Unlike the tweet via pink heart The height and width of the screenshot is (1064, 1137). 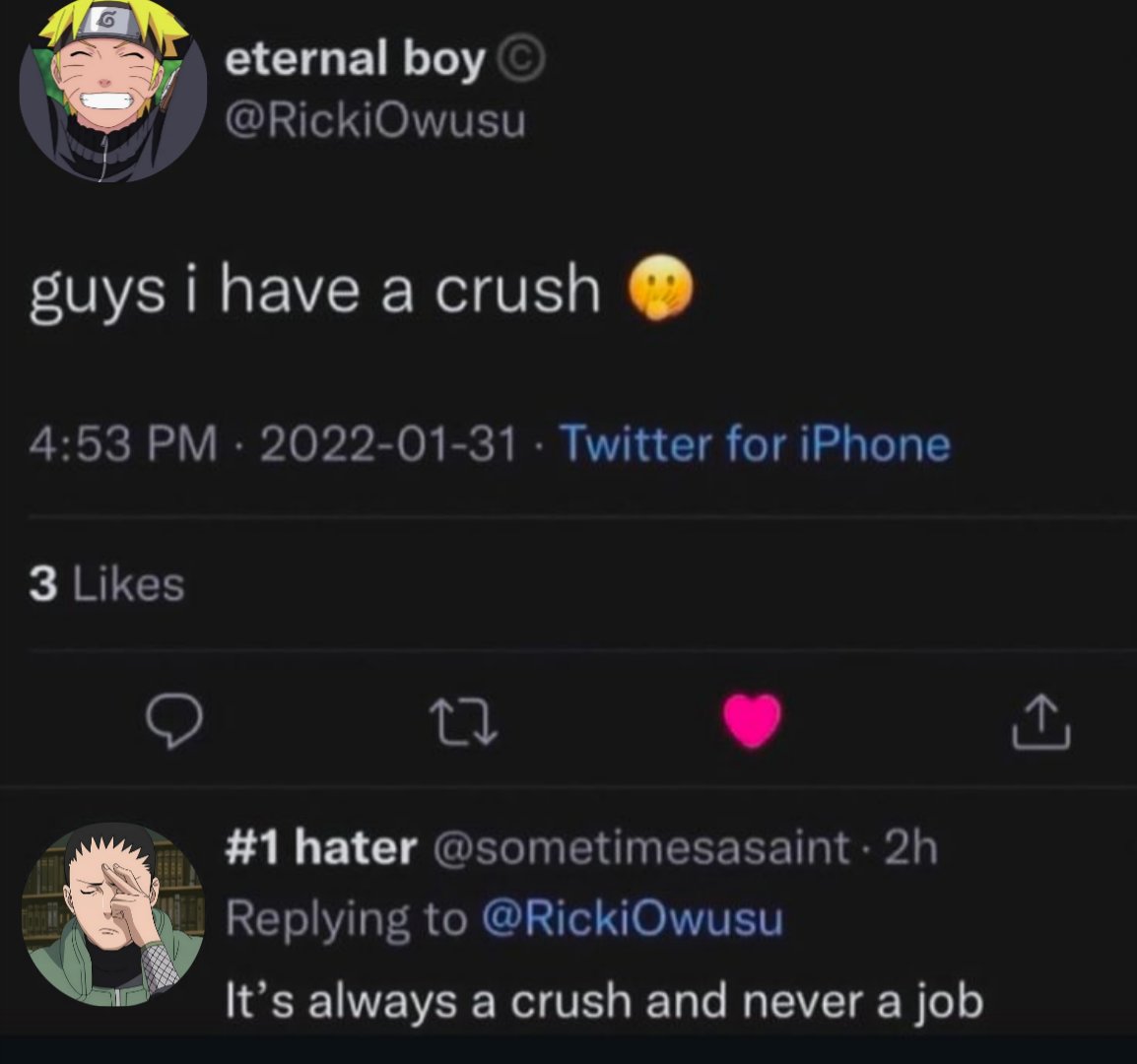click(x=753, y=720)
